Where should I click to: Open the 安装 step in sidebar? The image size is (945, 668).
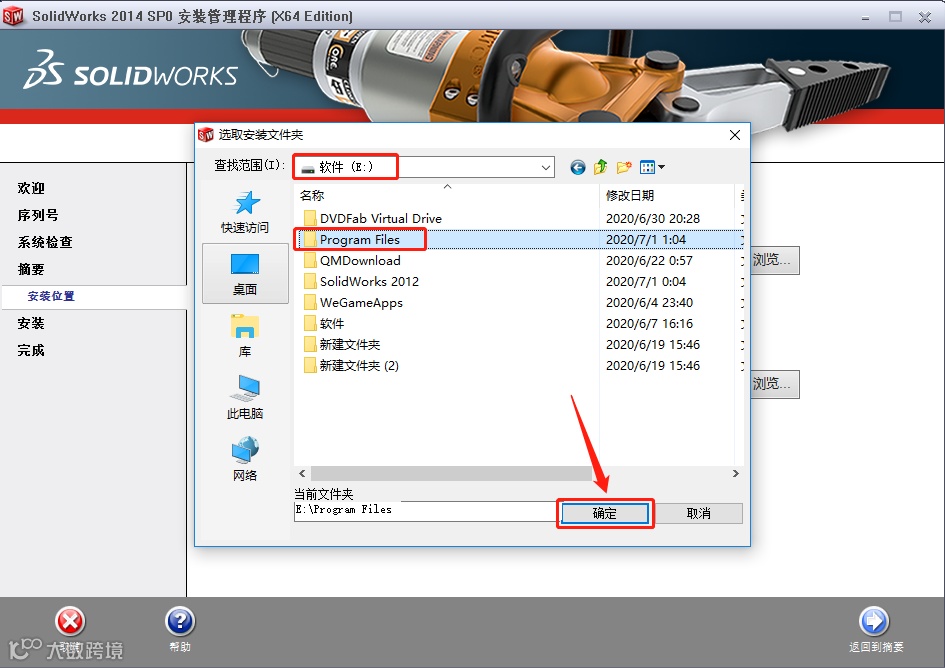(31, 323)
